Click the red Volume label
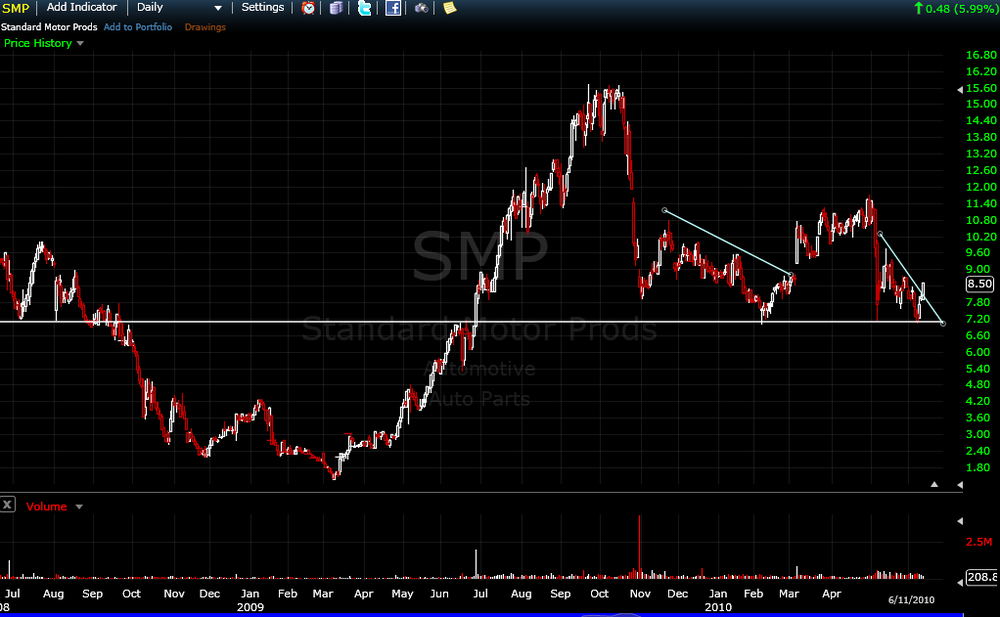Screen dimensions: 1000x617 (47, 506)
